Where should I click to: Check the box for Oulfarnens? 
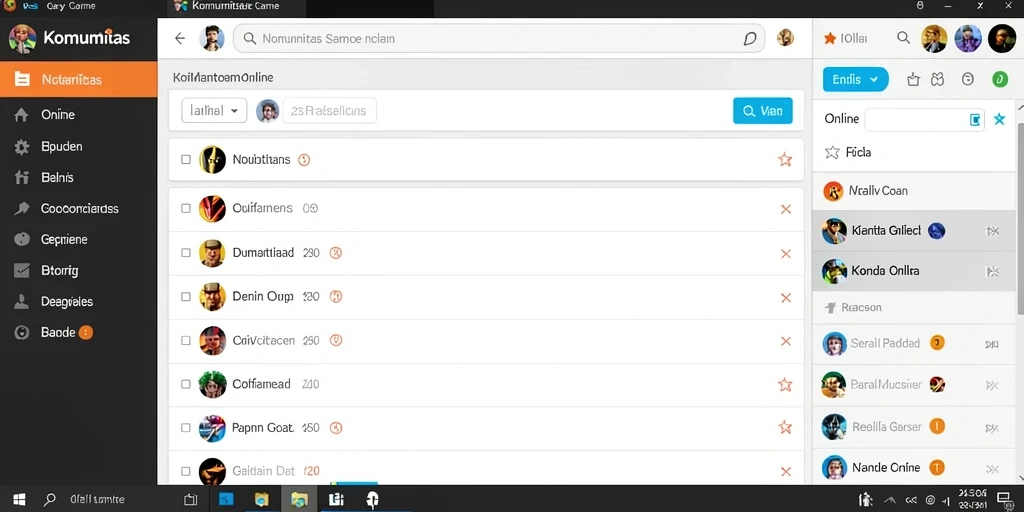pyautogui.click(x=185, y=208)
